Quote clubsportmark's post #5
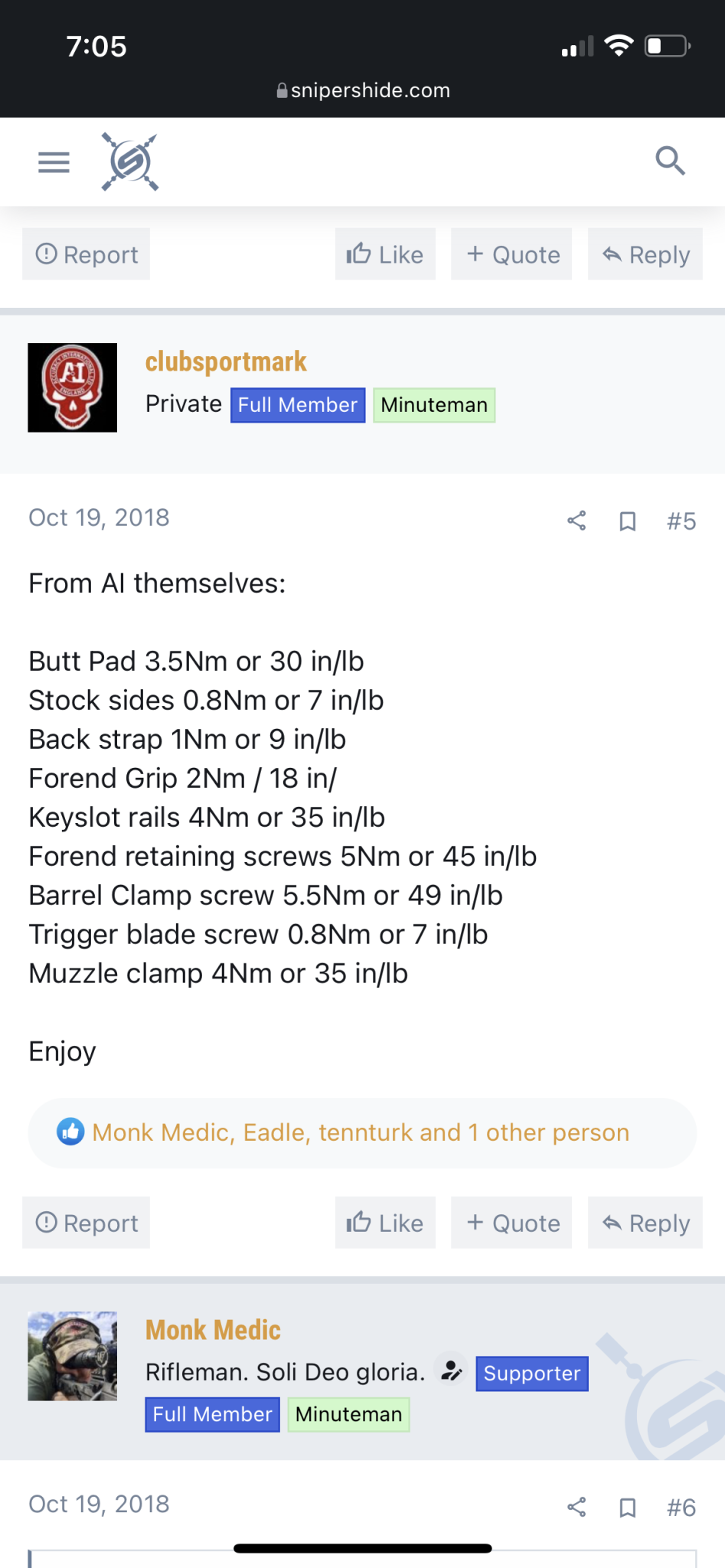The width and height of the screenshot is (725, 1568). (511, 1223)
